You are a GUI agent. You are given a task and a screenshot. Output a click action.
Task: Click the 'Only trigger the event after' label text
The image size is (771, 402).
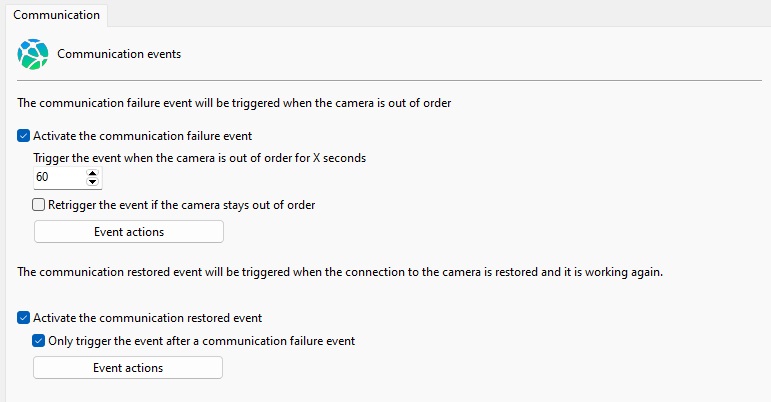(x=202, y=341)
